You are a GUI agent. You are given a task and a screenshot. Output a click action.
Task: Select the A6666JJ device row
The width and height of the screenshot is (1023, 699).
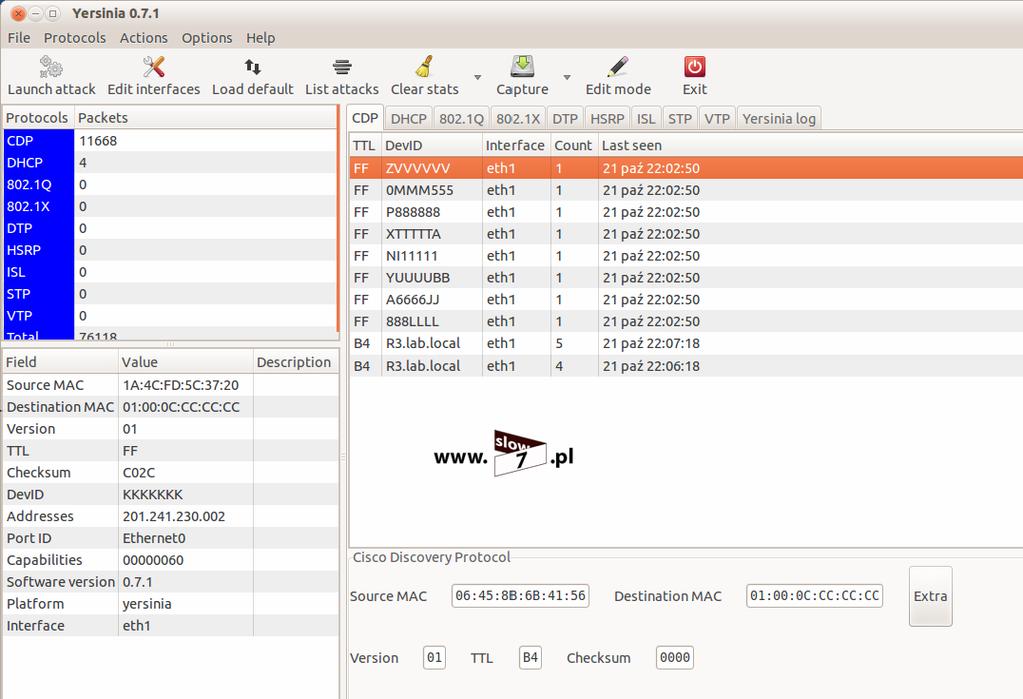pyautogui.click(x=686, y=300)
